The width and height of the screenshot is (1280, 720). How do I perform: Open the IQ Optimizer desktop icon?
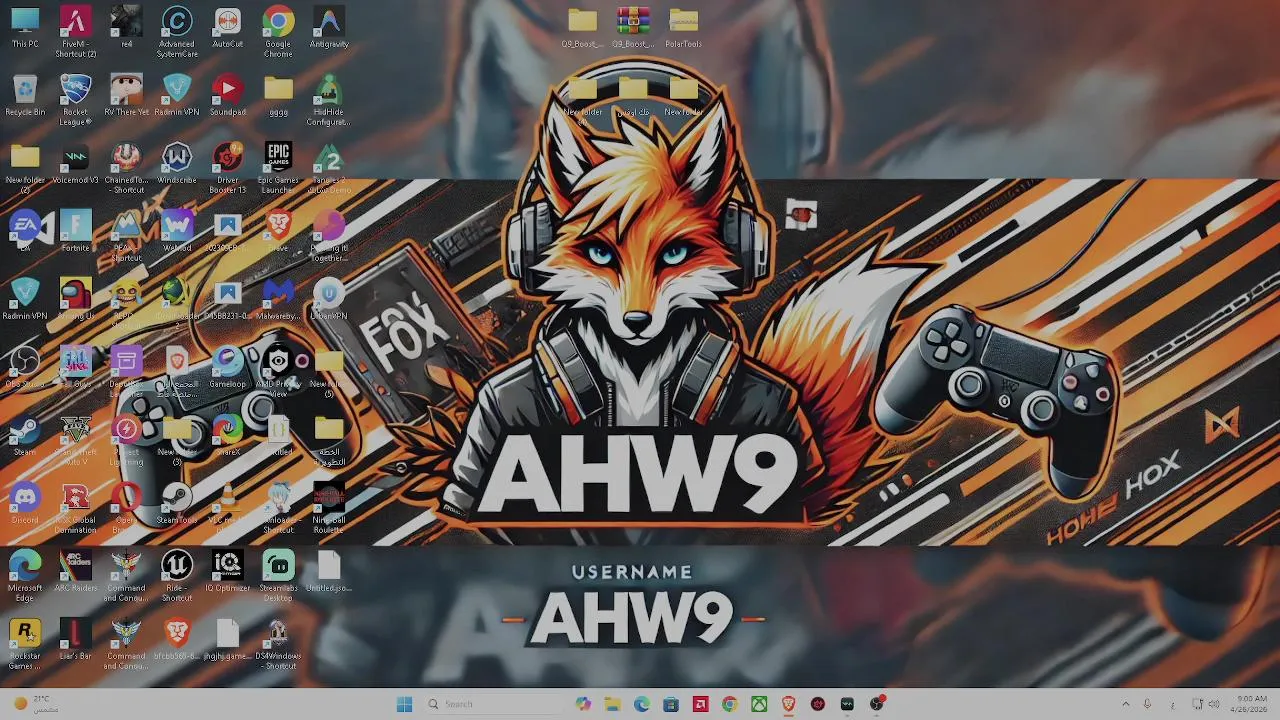[228, 572]
